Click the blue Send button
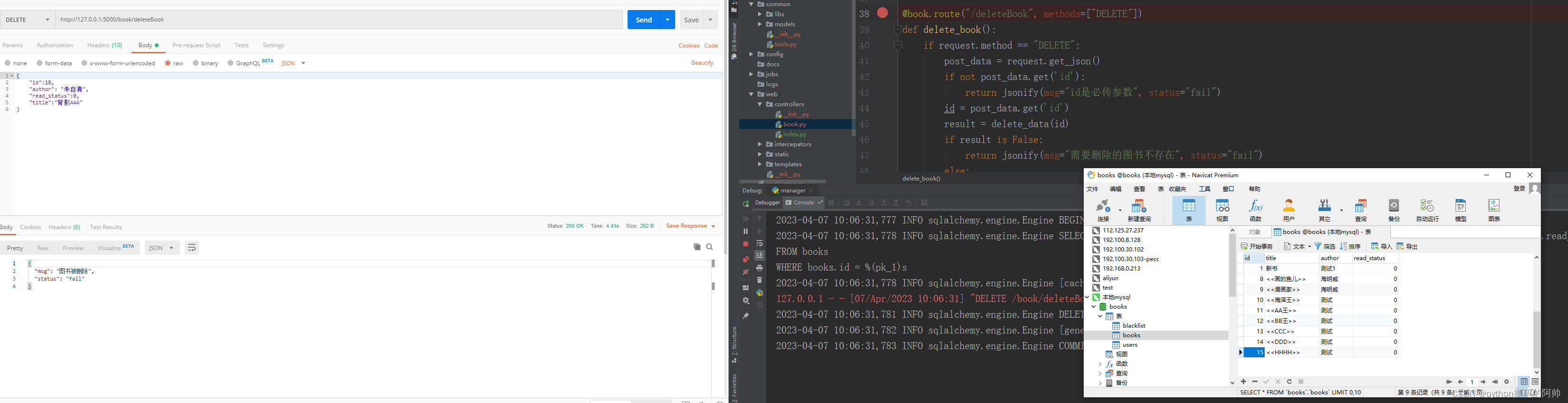The height and width of the screenshot is (403, 1568). tap(644, 20)
